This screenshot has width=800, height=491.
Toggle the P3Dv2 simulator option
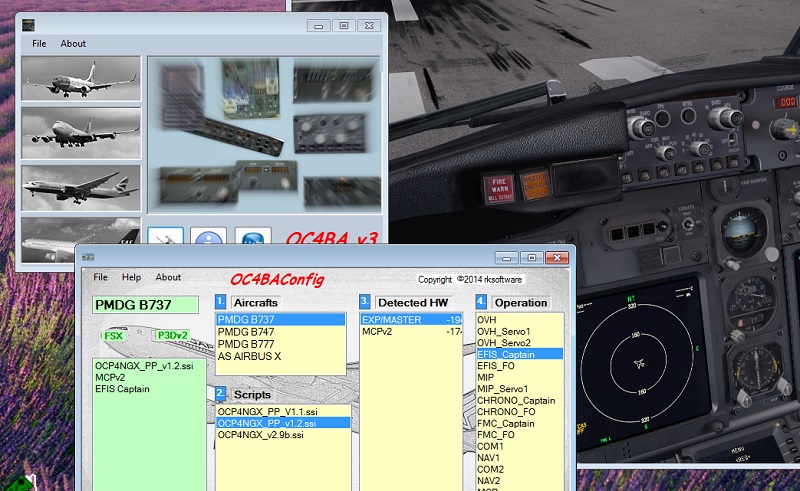pos(170,335)
